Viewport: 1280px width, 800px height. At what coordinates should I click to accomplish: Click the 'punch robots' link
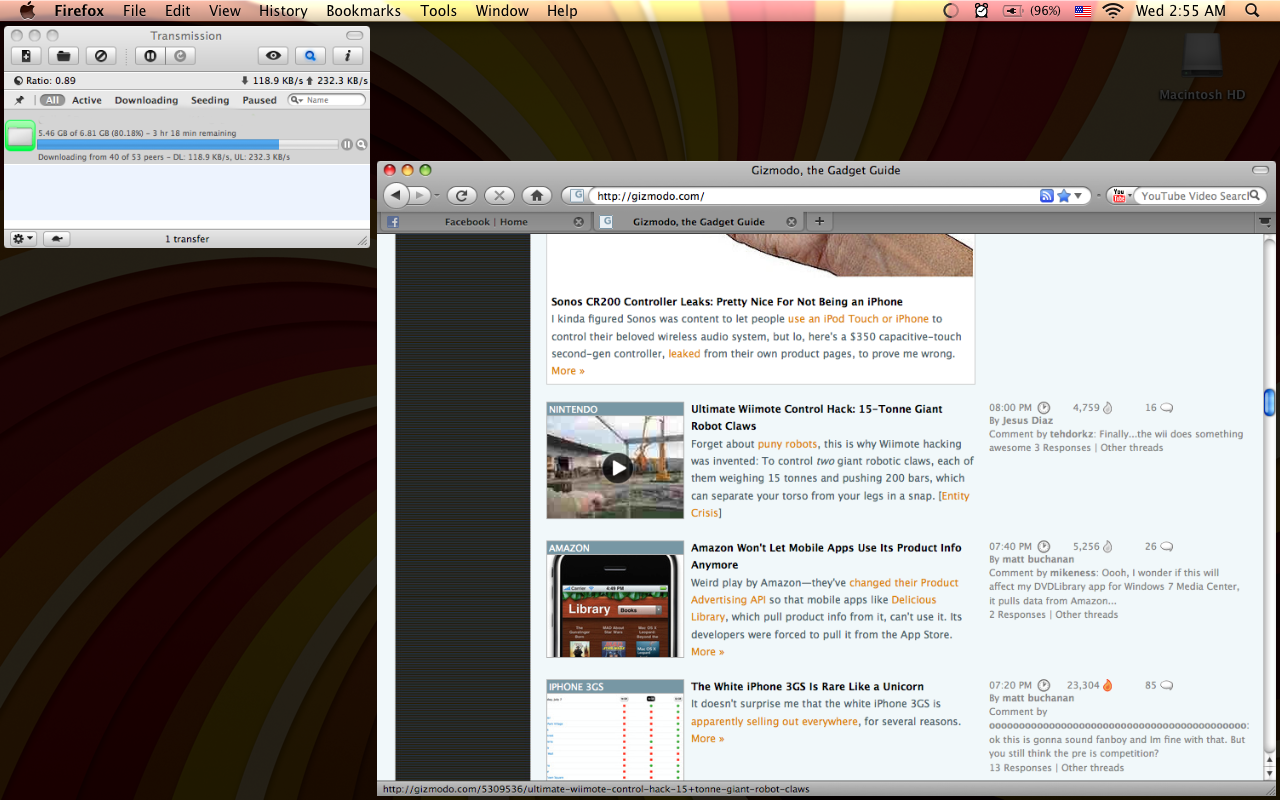pyautogui.click(x=787, y=444)
